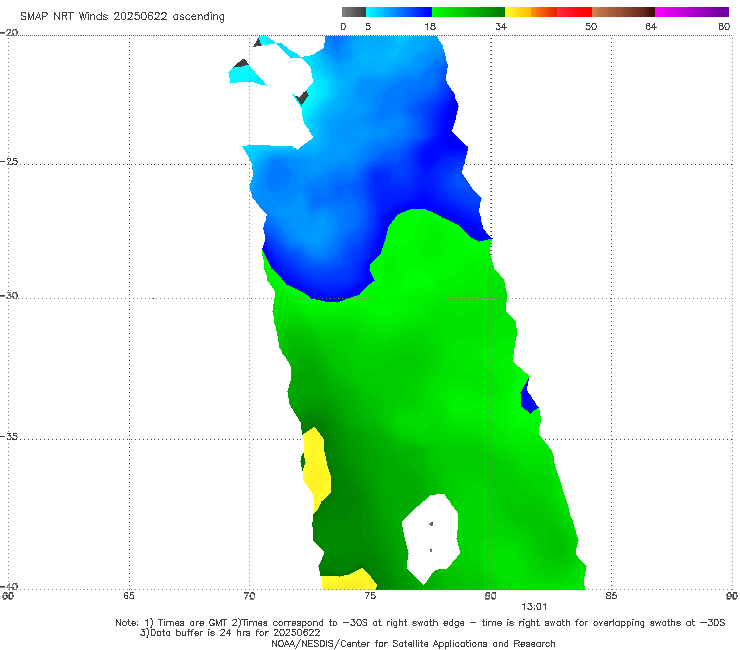Viewport: 740px width, 650px height.
Task: Click the yellow wind patch at bottom edge
Action: (348, 580)
